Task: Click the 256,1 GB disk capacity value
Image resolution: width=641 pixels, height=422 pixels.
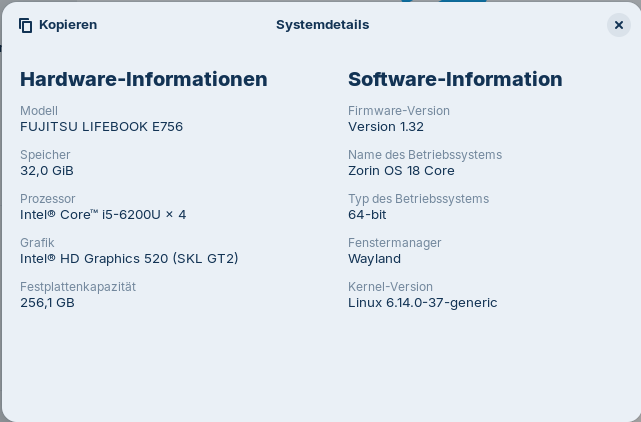Action: click(x=47, y=303)
